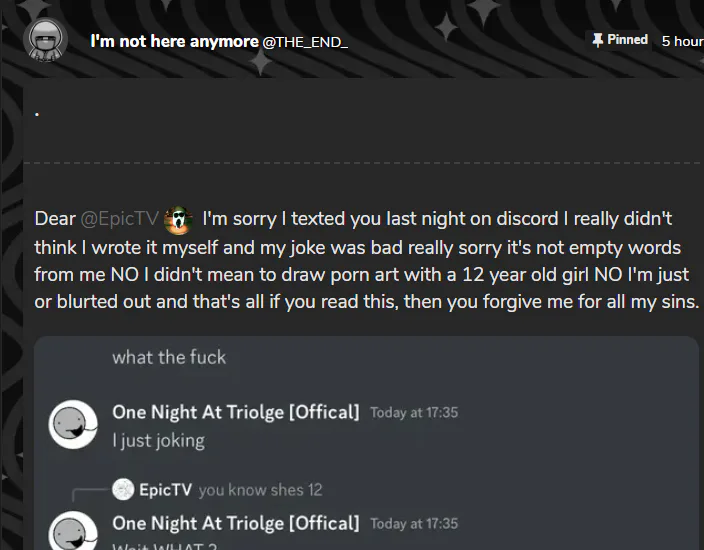Click the reply connector line to EpicTV
Viewport: 704px width, 550px height.
click(91, 494)
